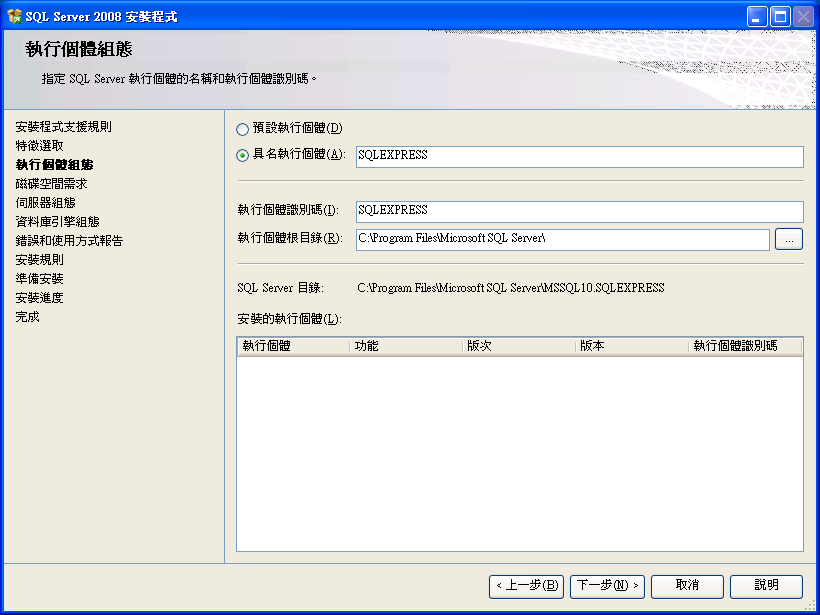Select the 具名執行個體 radio button
Screen dimensions: 820x615
pos(242,155)
